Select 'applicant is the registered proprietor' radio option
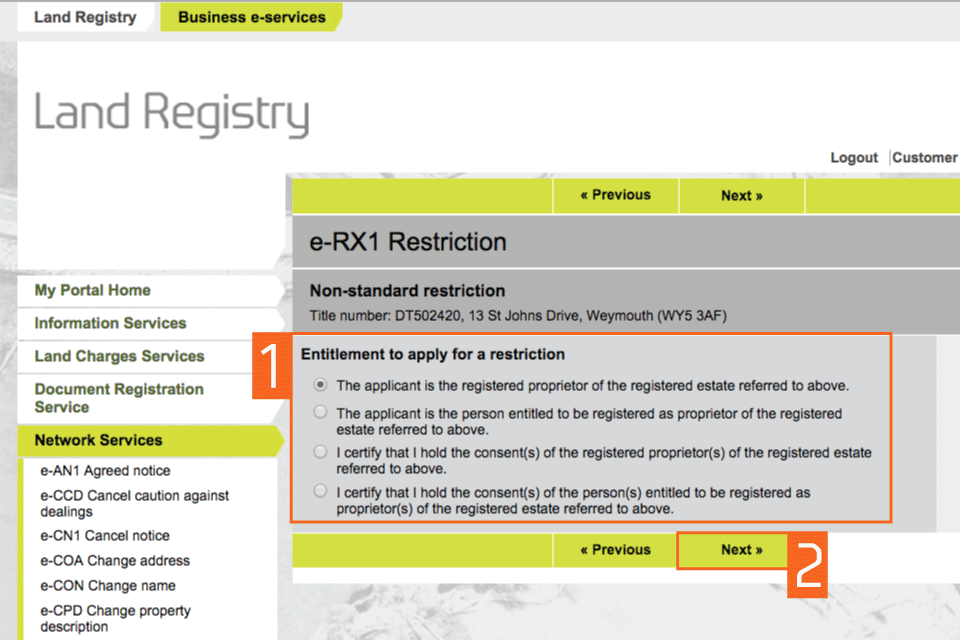 tap(320, 385)
